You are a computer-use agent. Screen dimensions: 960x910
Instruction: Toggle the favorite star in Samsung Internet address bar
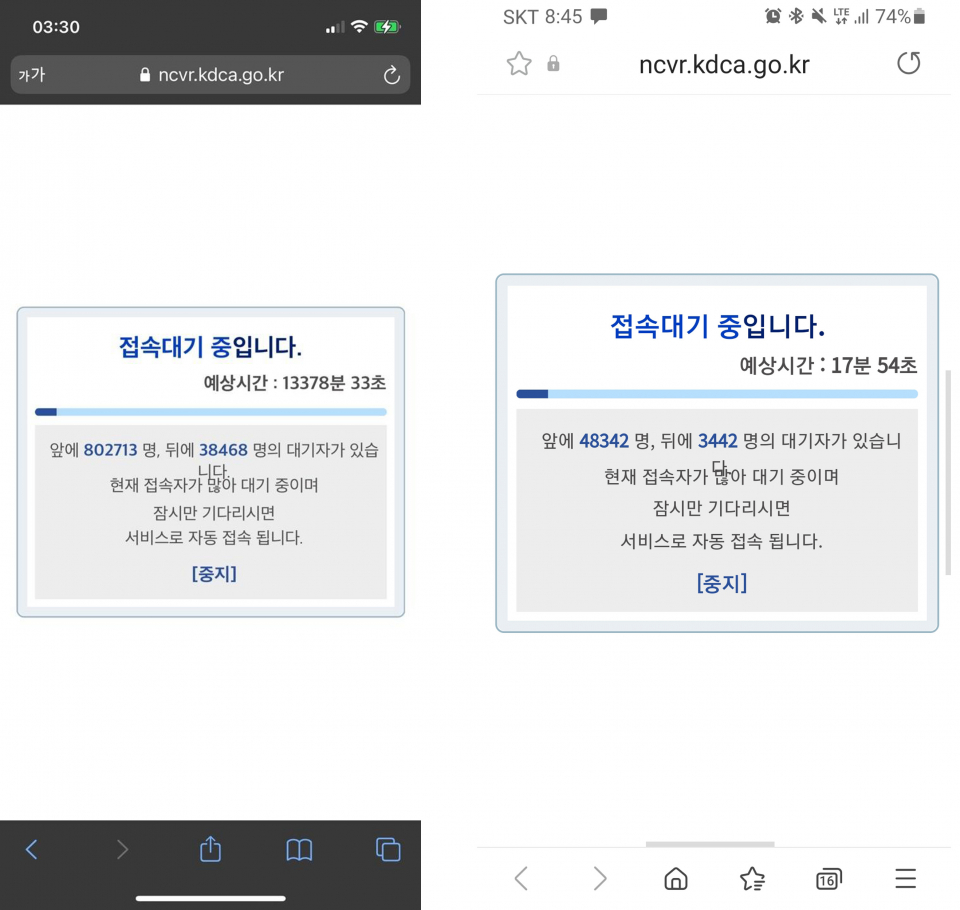coord(519,63)
